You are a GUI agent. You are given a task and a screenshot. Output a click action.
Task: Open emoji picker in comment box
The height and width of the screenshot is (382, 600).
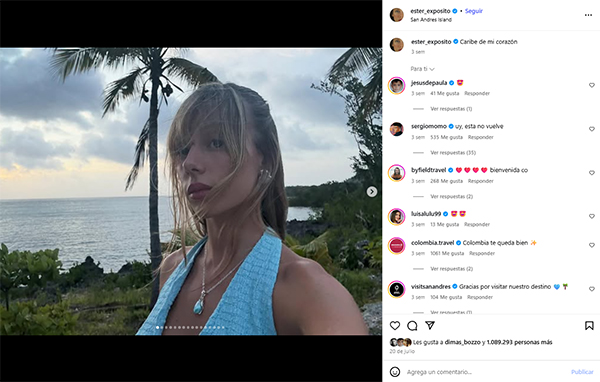pos(395,372)
